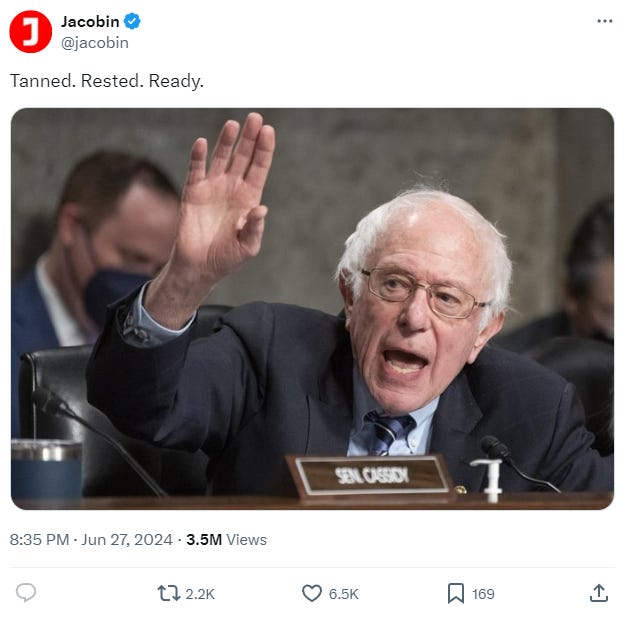Open the share upload arrow icon
Viewport: 630px width, 620px height.
click(x=599, y=593)
